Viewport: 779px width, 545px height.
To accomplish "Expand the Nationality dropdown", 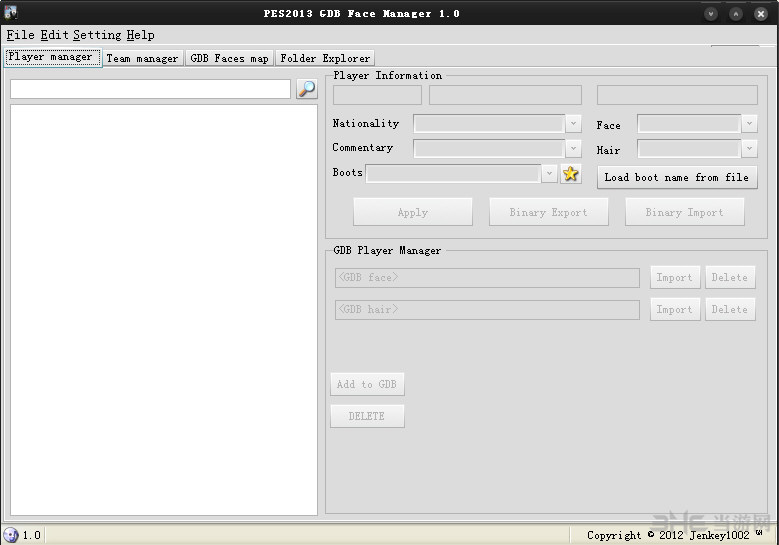I will tap(573, 123).
